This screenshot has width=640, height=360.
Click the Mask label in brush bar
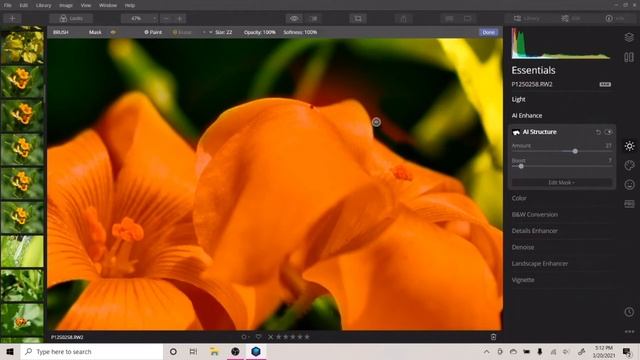pyautogui.click(x=95, y=32)
